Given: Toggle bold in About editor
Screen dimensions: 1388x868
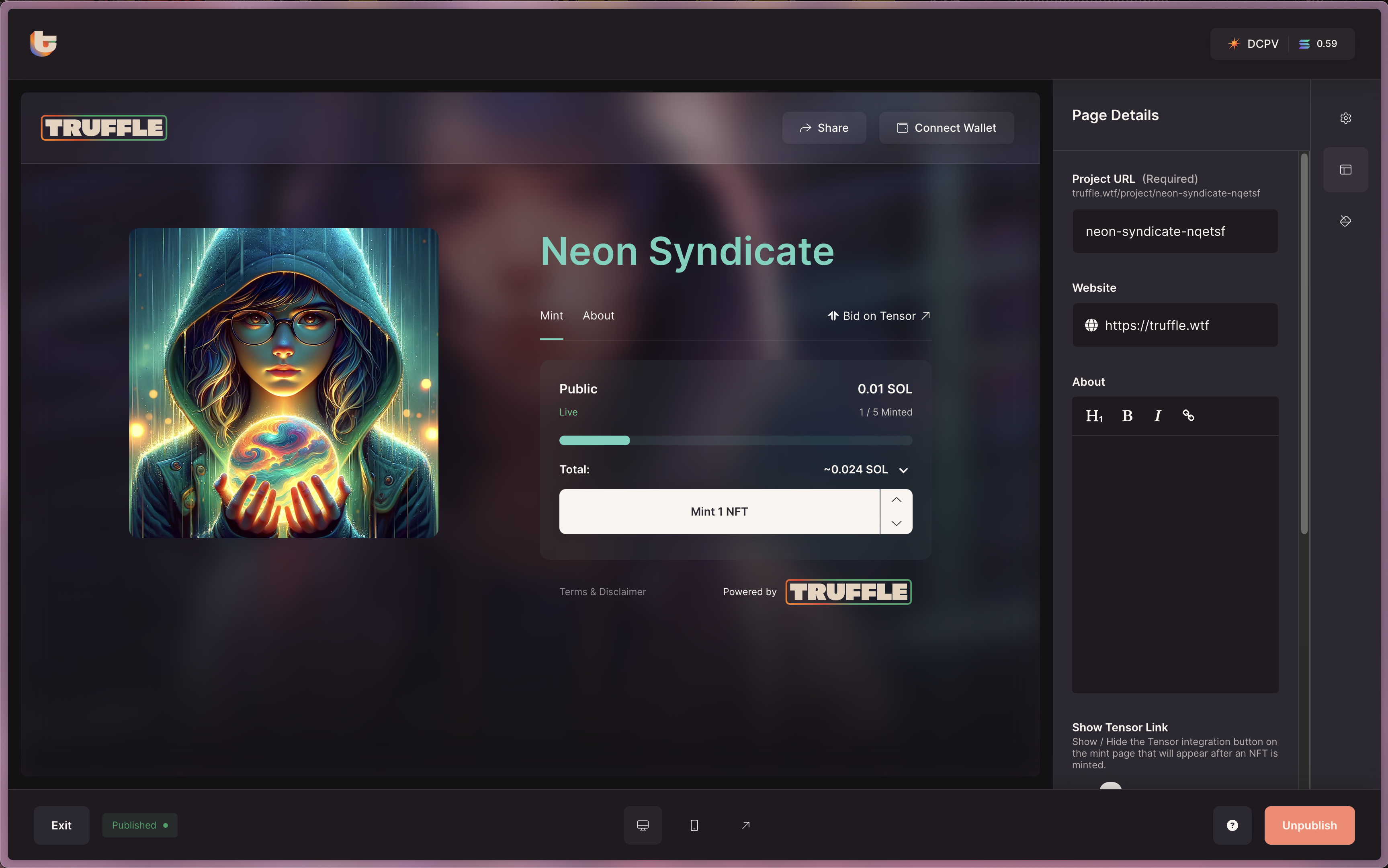Looking at the screenshot, I should tap(1127, 416).
